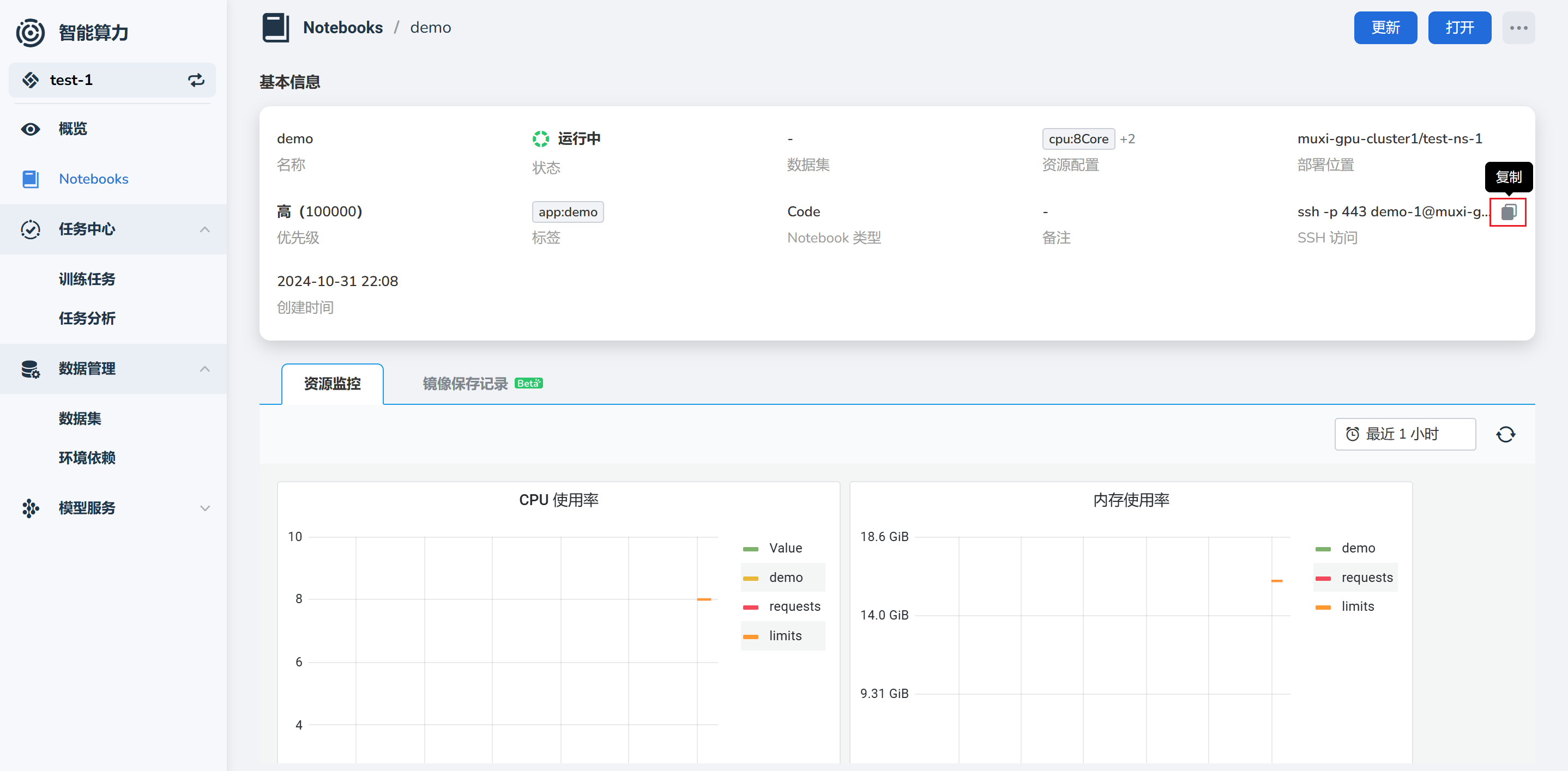Open 训练任务 in the sidebar

pyautogui.click(x=87, y=280)
